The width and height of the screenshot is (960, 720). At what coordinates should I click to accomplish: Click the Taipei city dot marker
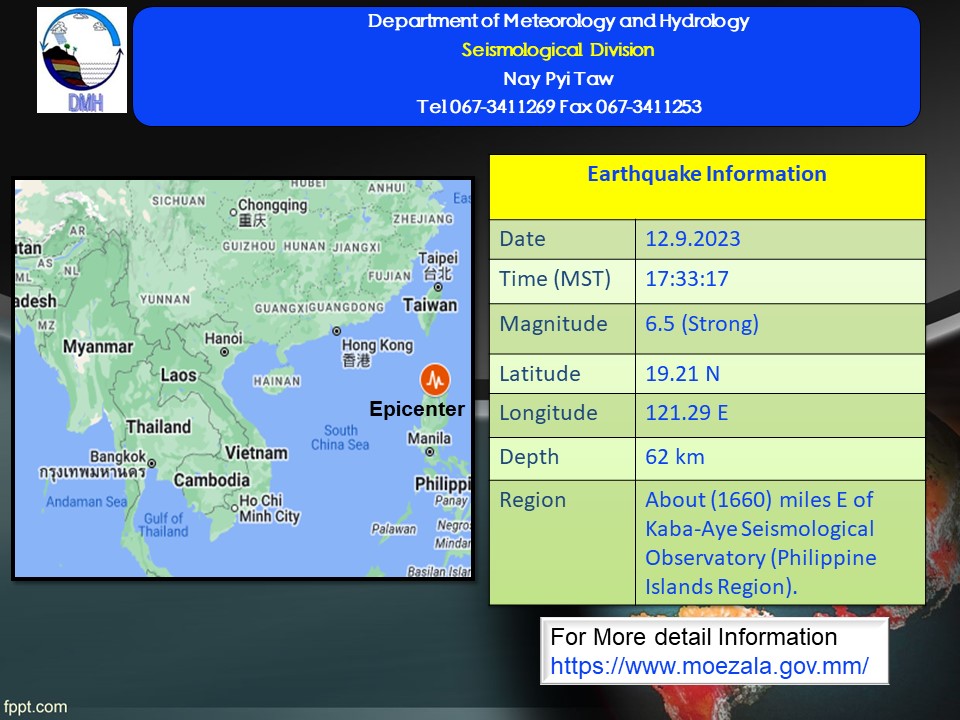438,287
